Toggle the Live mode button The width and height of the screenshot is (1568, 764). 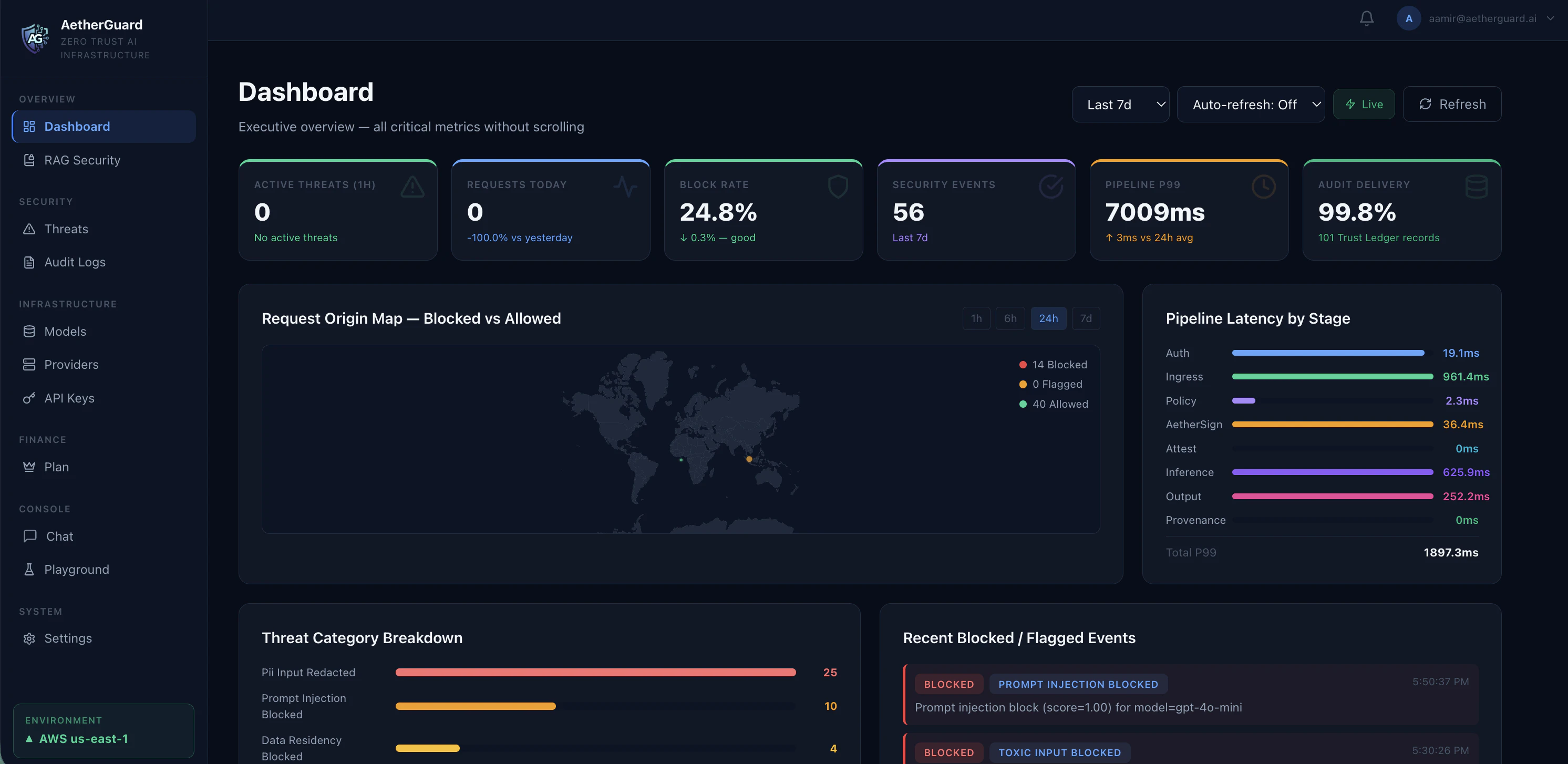coord(1364,104)
